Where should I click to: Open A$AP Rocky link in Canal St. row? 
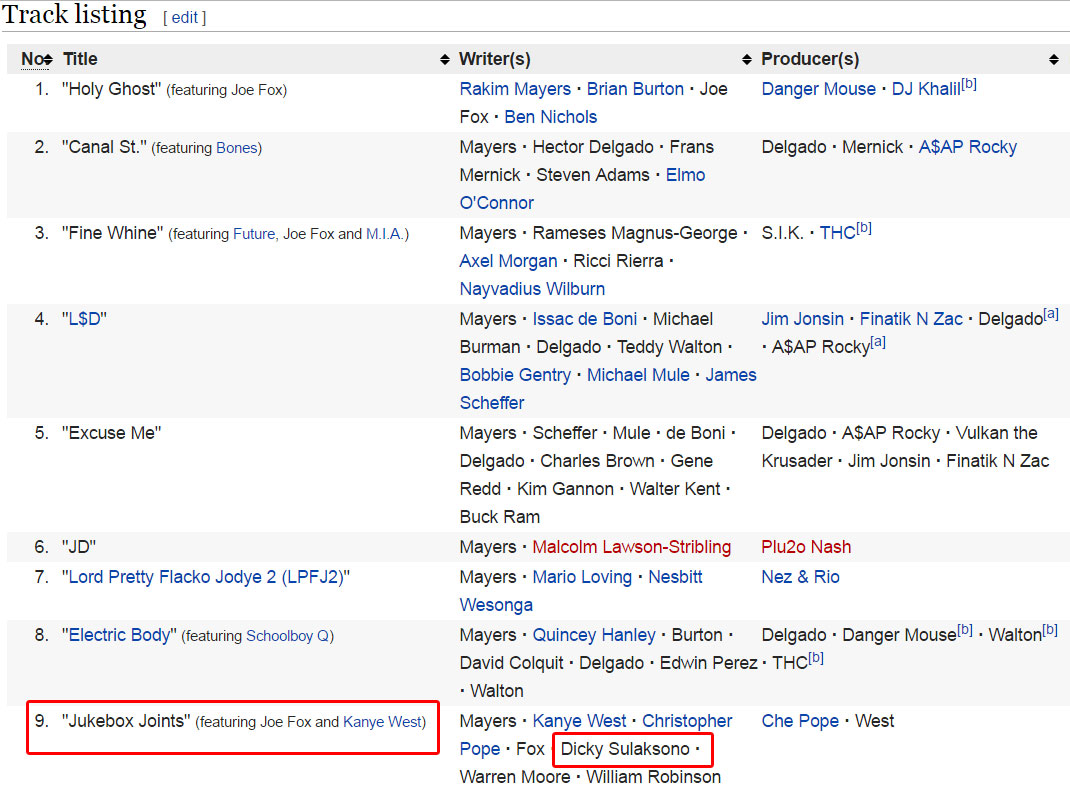(968, 147)
